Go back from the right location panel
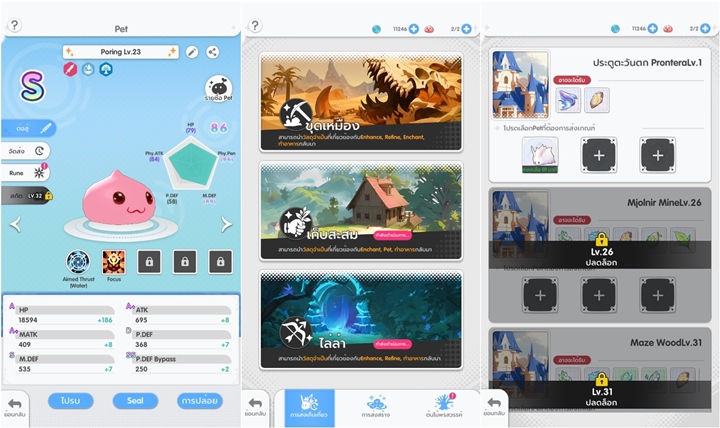The image size is (720, 428). click(x=494, y=406)
